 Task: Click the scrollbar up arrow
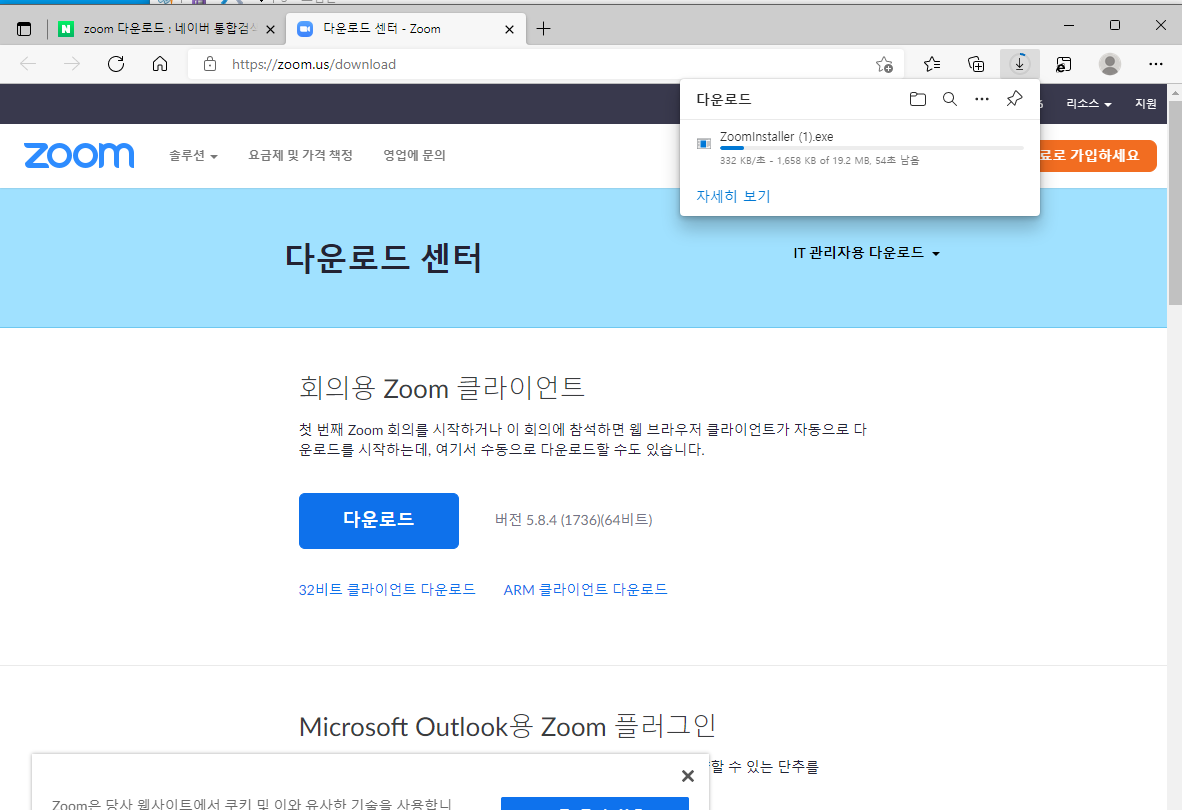(x=1174, y=92)
